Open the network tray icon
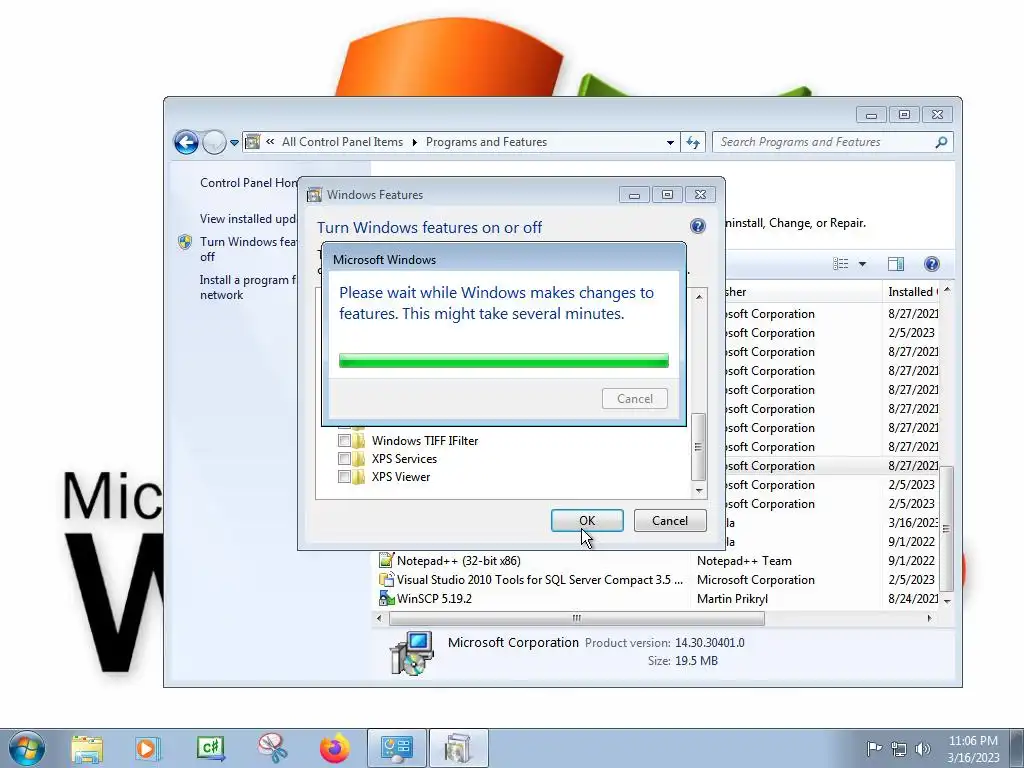 tap(899, 749)
